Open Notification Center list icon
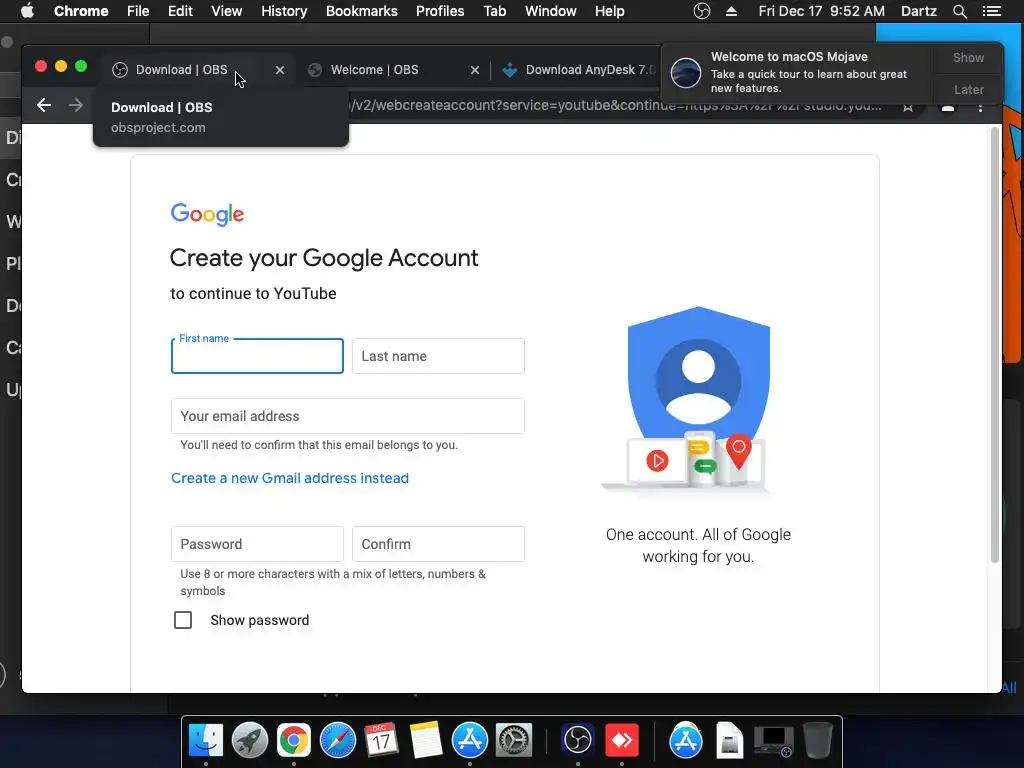The width and height of the screenshot is (1024, 768). [991, 11]
